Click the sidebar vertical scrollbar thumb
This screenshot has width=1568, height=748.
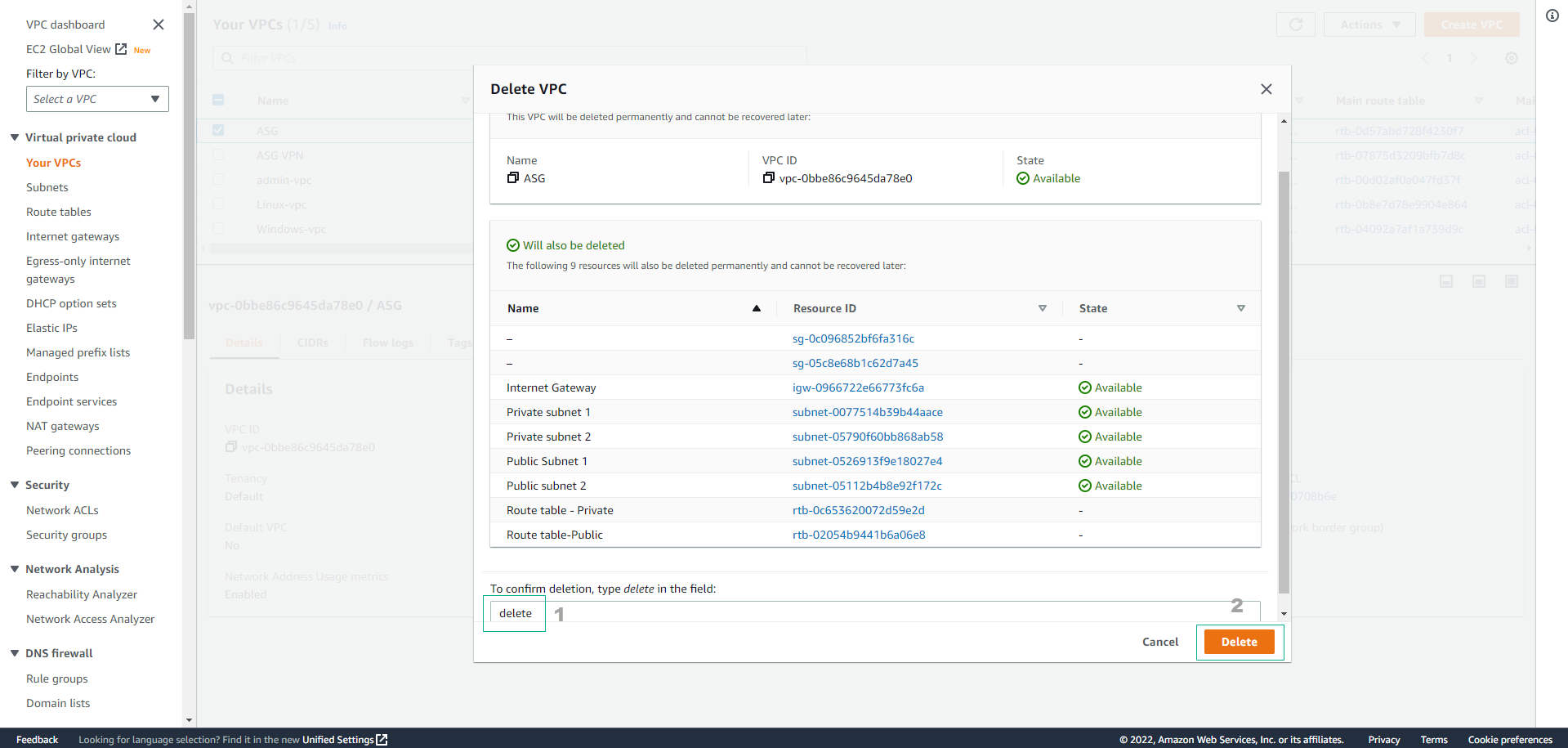(190, 176)
